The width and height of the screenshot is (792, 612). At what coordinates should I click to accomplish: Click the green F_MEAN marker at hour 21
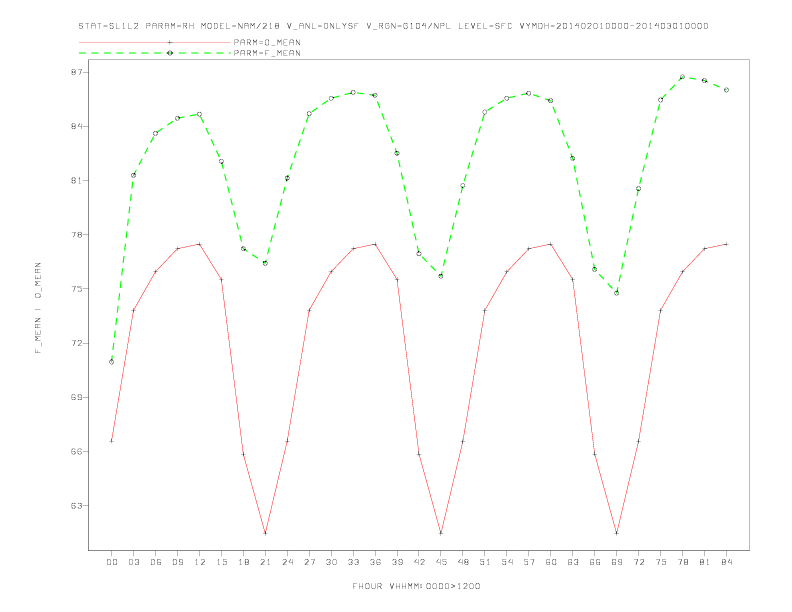click(265, 263)
